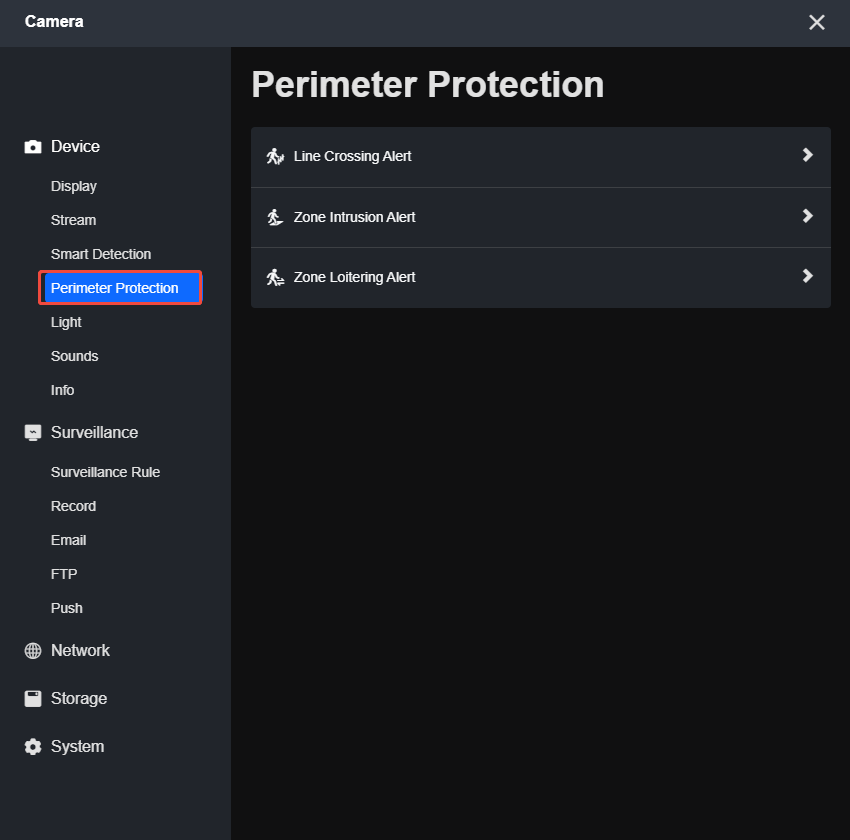Click the Surveillance monitor icon in sidebar

[x=32, y=432]
